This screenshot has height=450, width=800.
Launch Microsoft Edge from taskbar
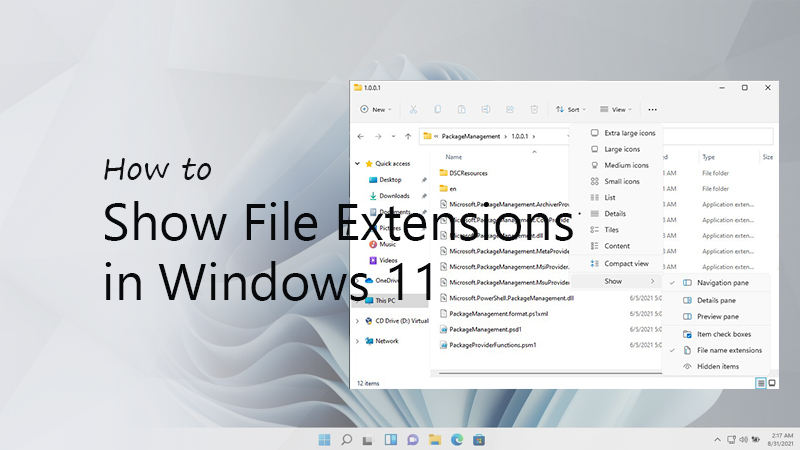coord(457,439)
